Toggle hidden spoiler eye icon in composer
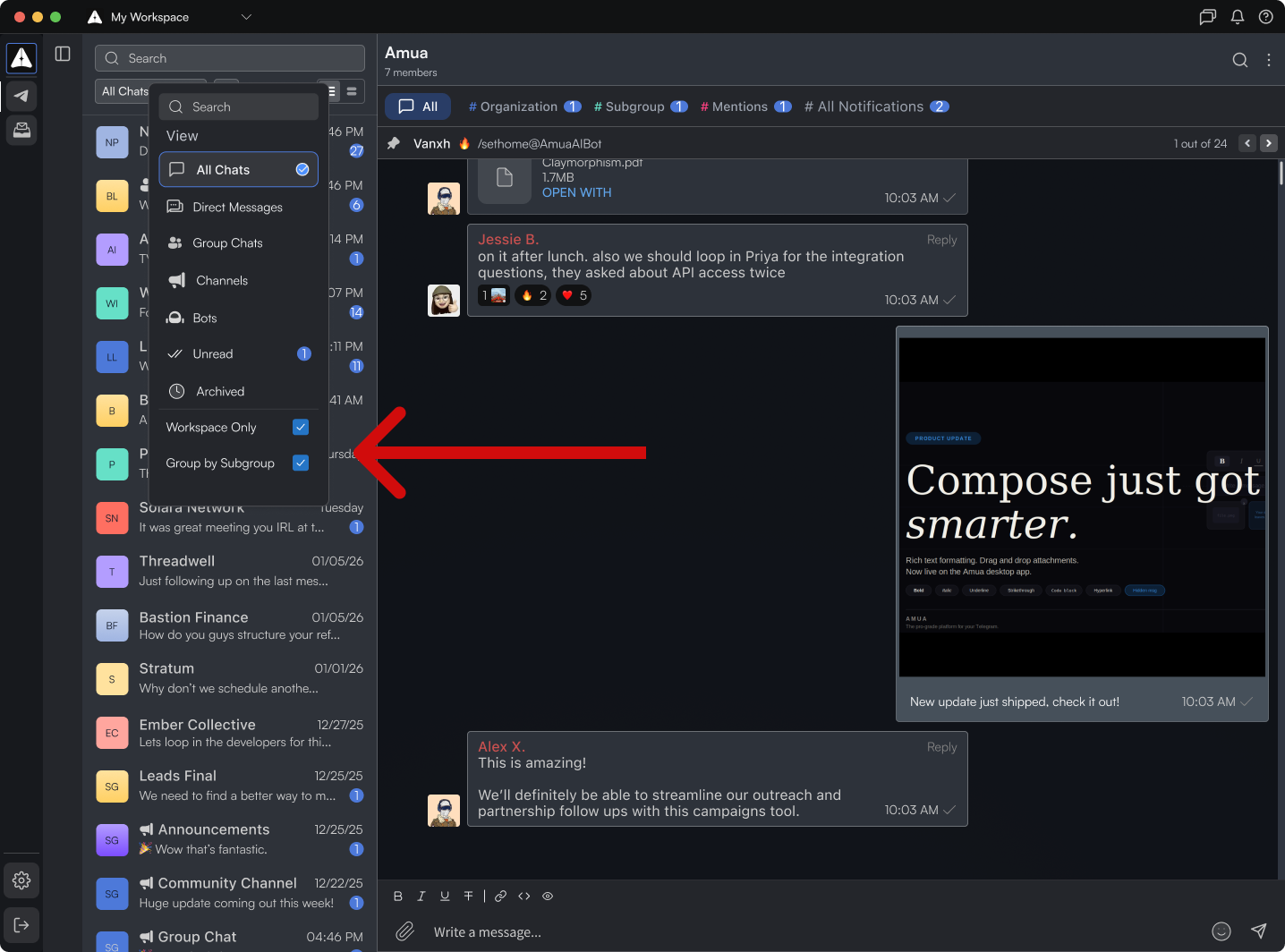Screen dimensions: 1285x952 tap(548, 896)
